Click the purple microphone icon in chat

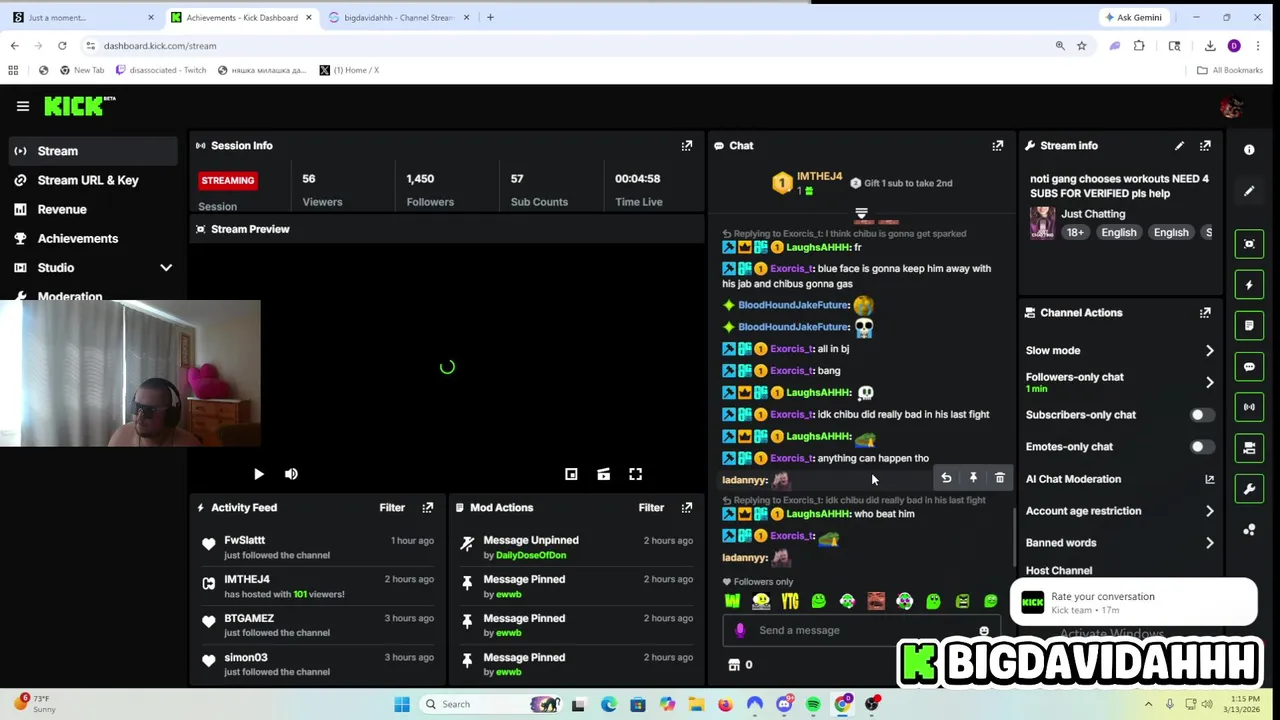tap(740, 631)
